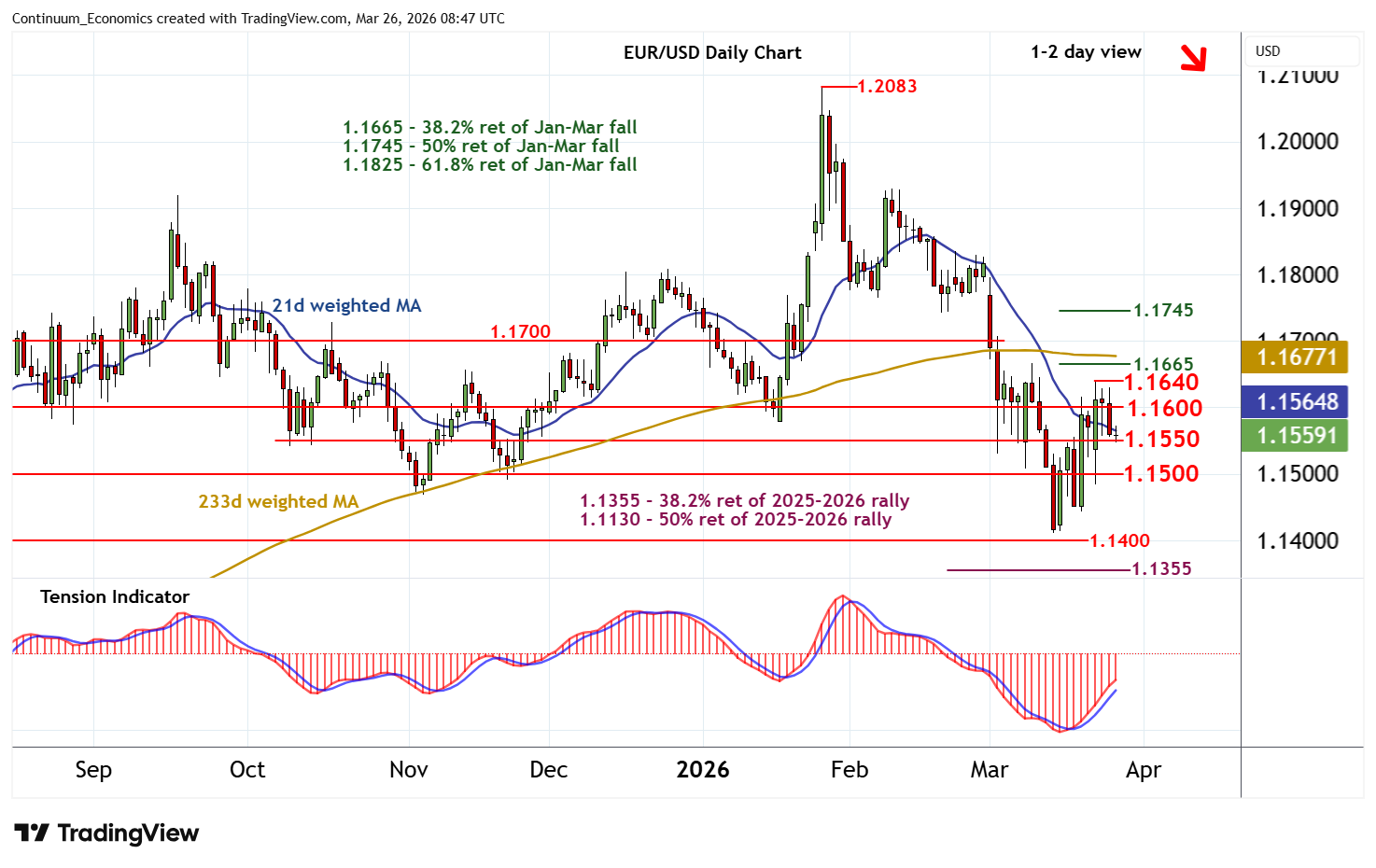Screen dimensions: 1376x868
Task: Click the 233d weighted MA label
Action: [x=278, y=502]
